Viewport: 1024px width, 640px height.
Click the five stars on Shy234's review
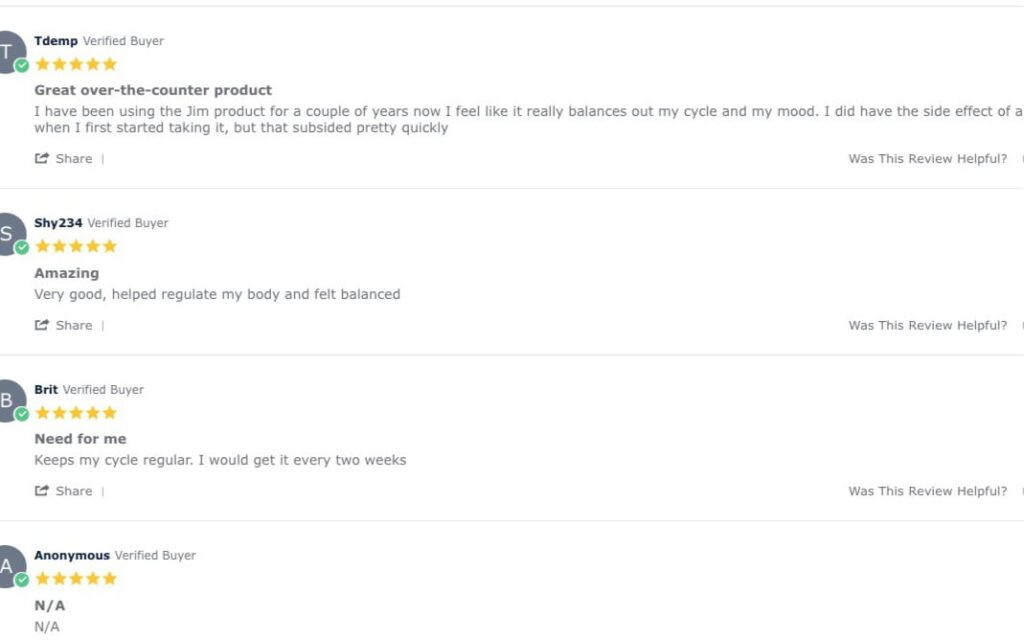pyautogui.click(x=76, y=246)
